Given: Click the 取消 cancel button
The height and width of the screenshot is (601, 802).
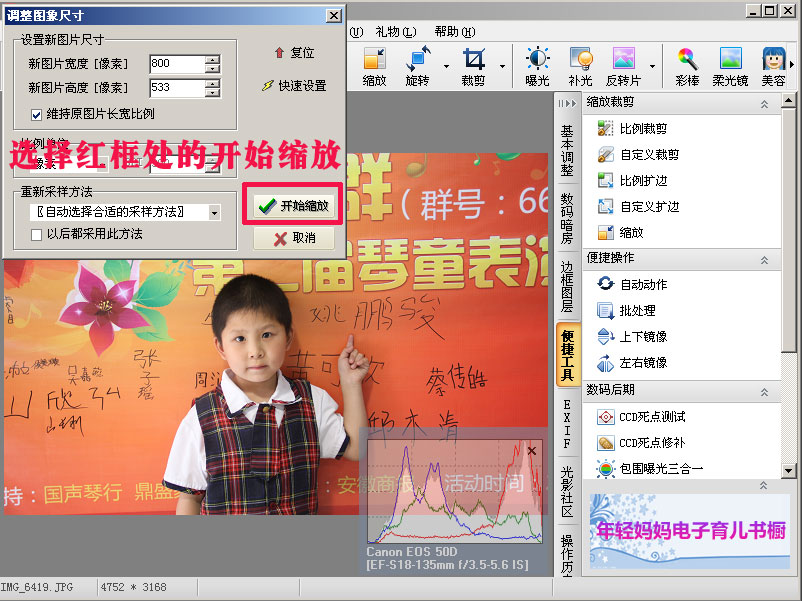Looking at the screenshot, I should click(294, 238).
